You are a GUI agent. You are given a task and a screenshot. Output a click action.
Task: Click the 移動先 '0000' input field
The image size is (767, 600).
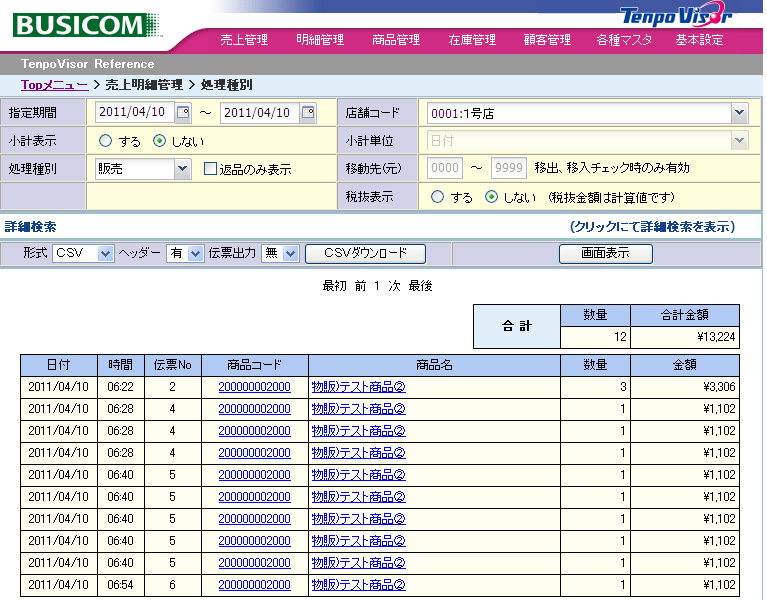[x=445, y=168]
